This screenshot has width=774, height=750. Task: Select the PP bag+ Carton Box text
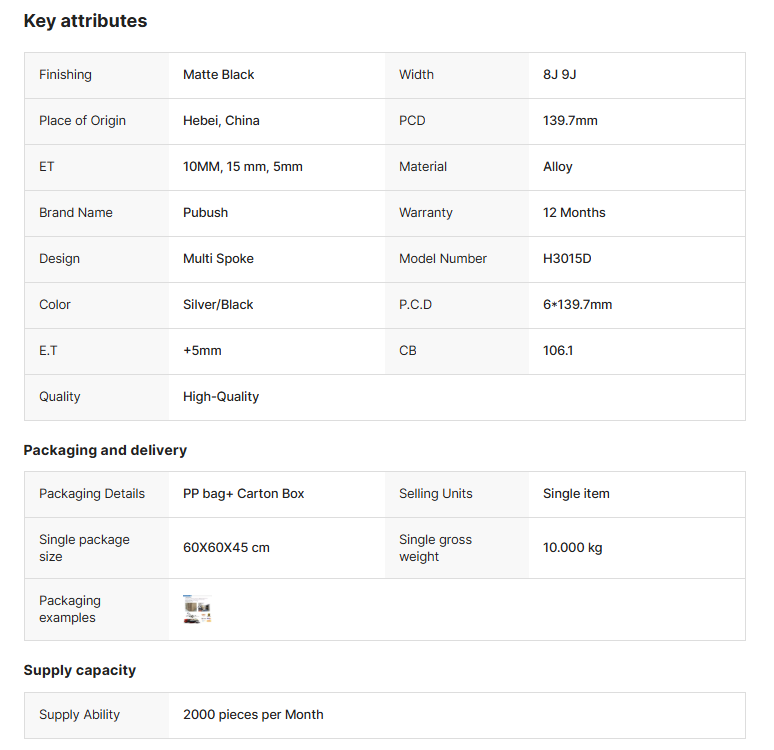(244, 494)
